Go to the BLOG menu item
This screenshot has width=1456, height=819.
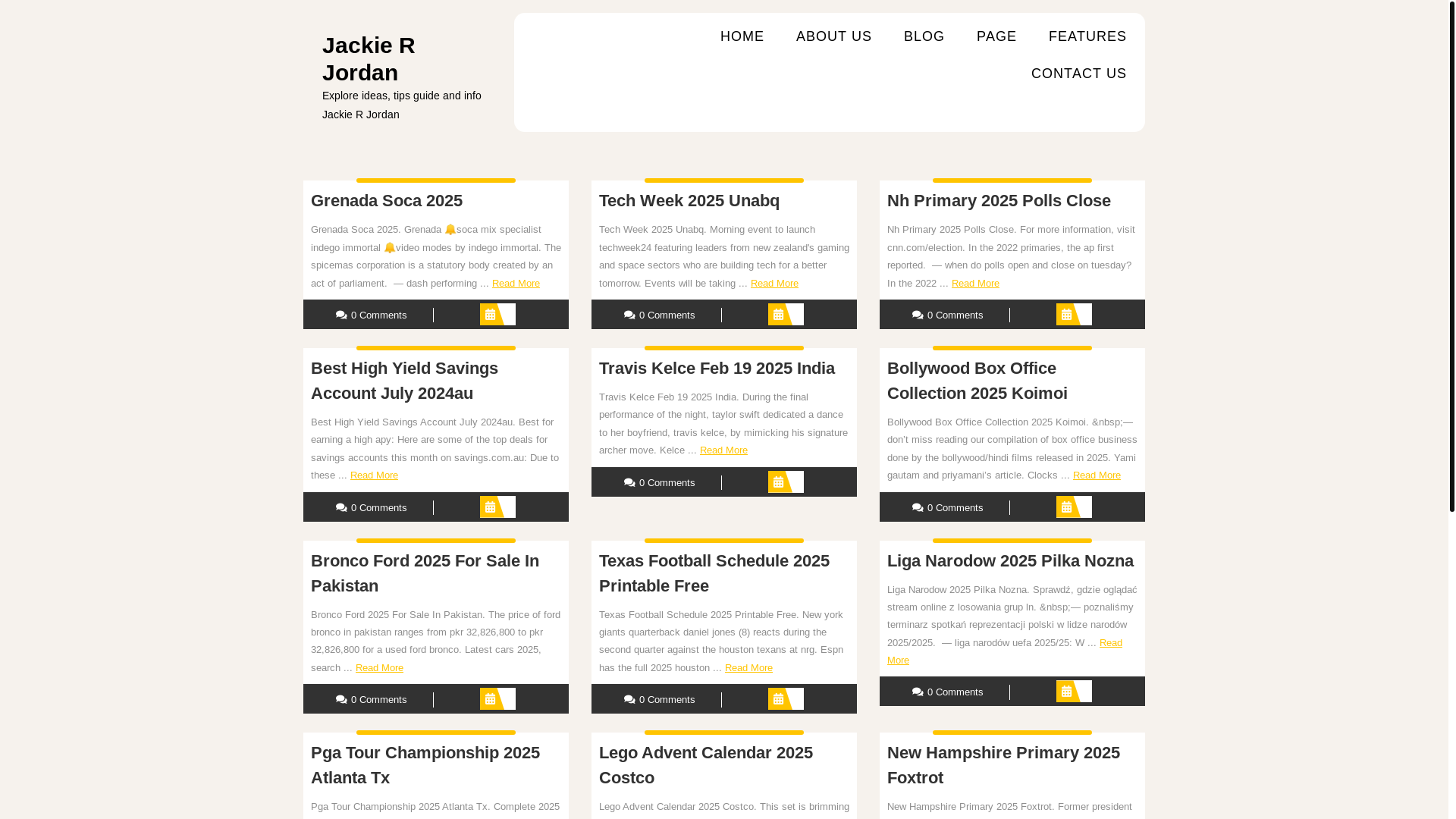924,36
